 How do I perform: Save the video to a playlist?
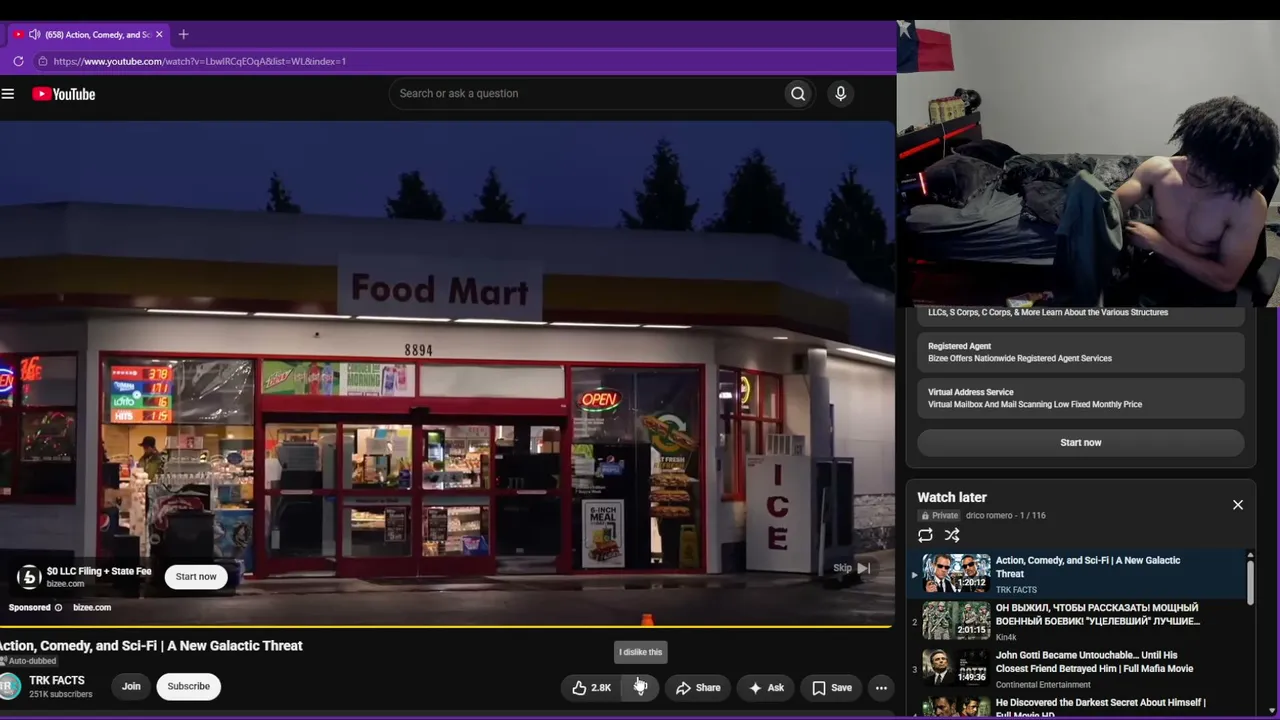[832, 688]
